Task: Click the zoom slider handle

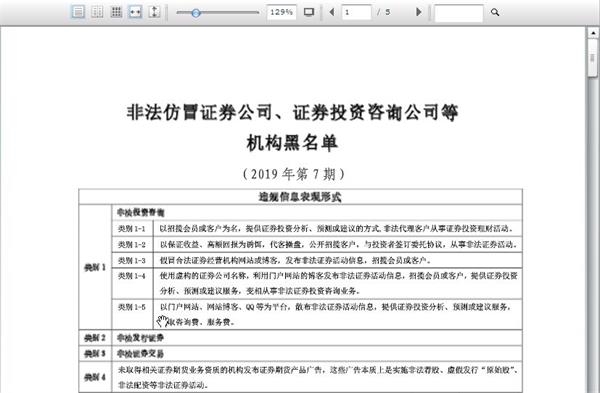Action: click(x=196, y=13)
